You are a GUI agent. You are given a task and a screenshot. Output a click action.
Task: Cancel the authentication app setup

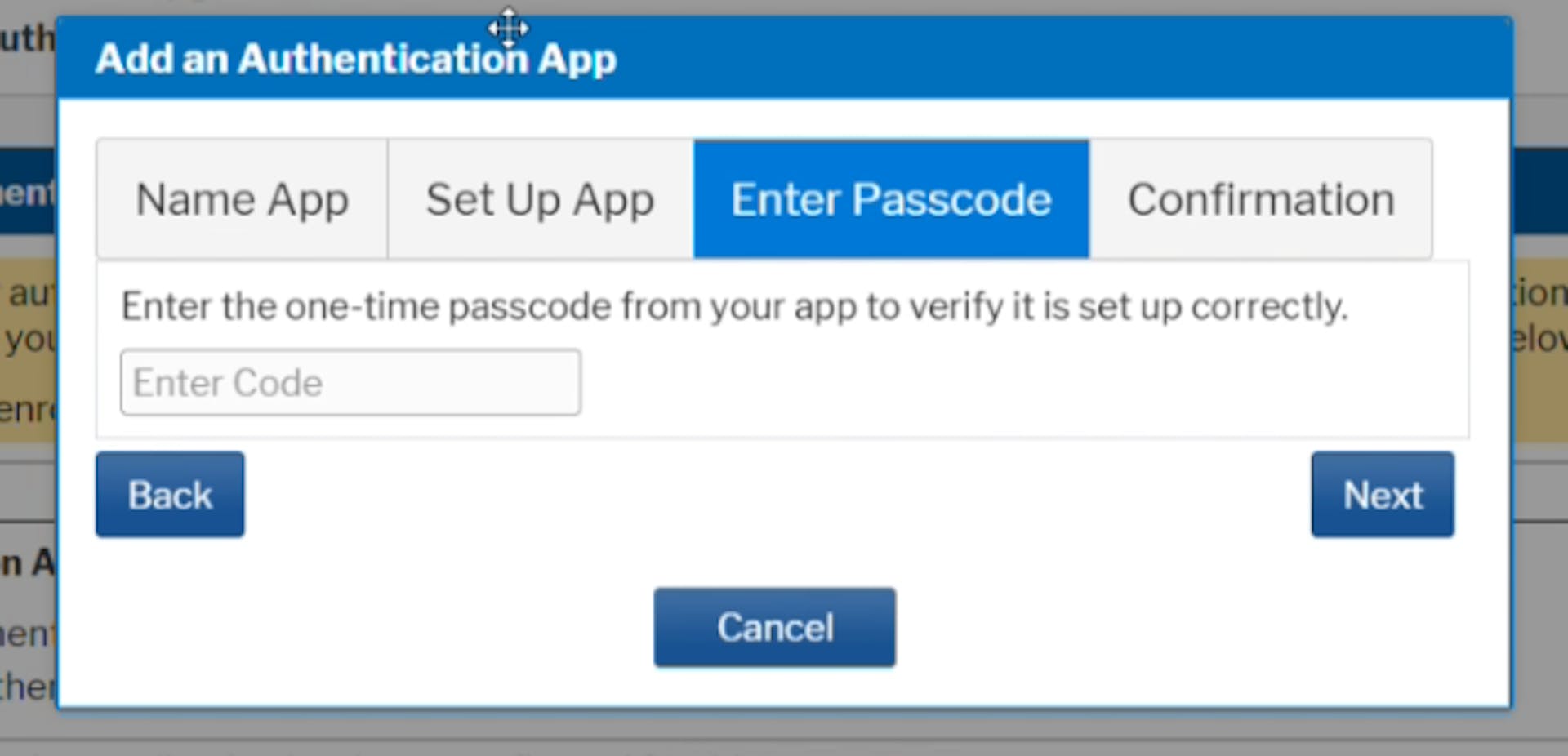pos(774,626)
